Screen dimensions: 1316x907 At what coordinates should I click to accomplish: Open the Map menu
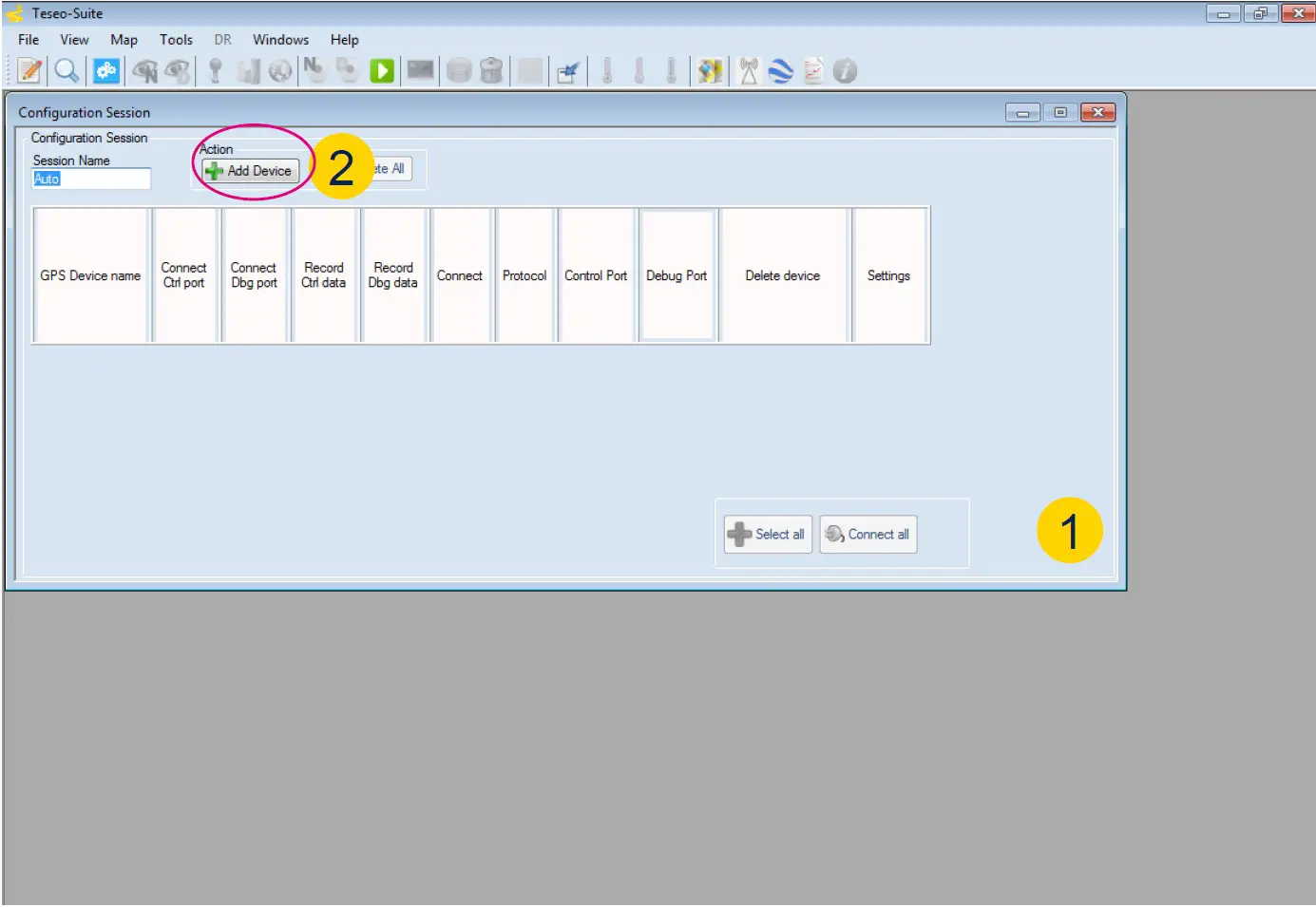pyautogui.click(x=124, y=40)
